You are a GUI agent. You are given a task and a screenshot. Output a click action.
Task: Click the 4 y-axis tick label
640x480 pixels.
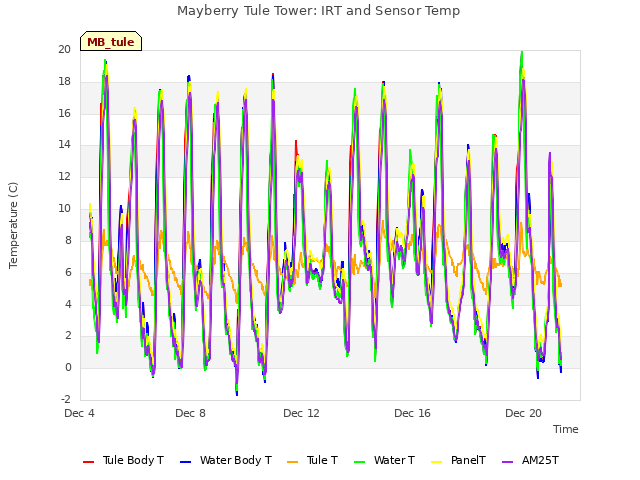68,304
